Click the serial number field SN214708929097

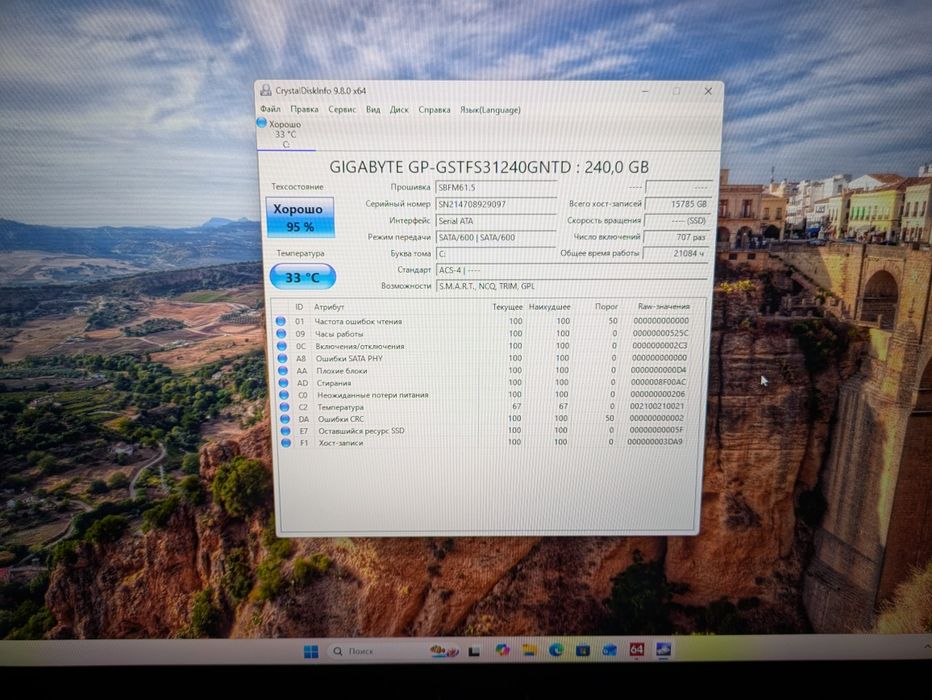496,204
